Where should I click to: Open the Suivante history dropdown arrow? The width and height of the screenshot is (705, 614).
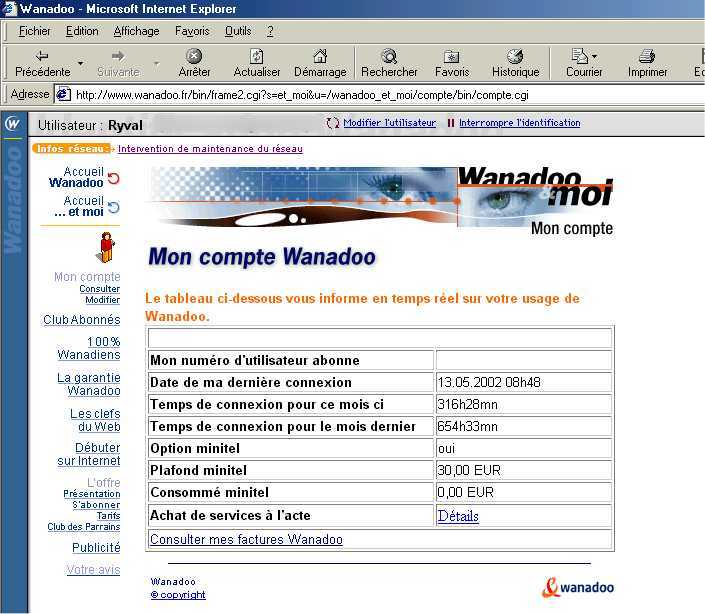point(156,63)
